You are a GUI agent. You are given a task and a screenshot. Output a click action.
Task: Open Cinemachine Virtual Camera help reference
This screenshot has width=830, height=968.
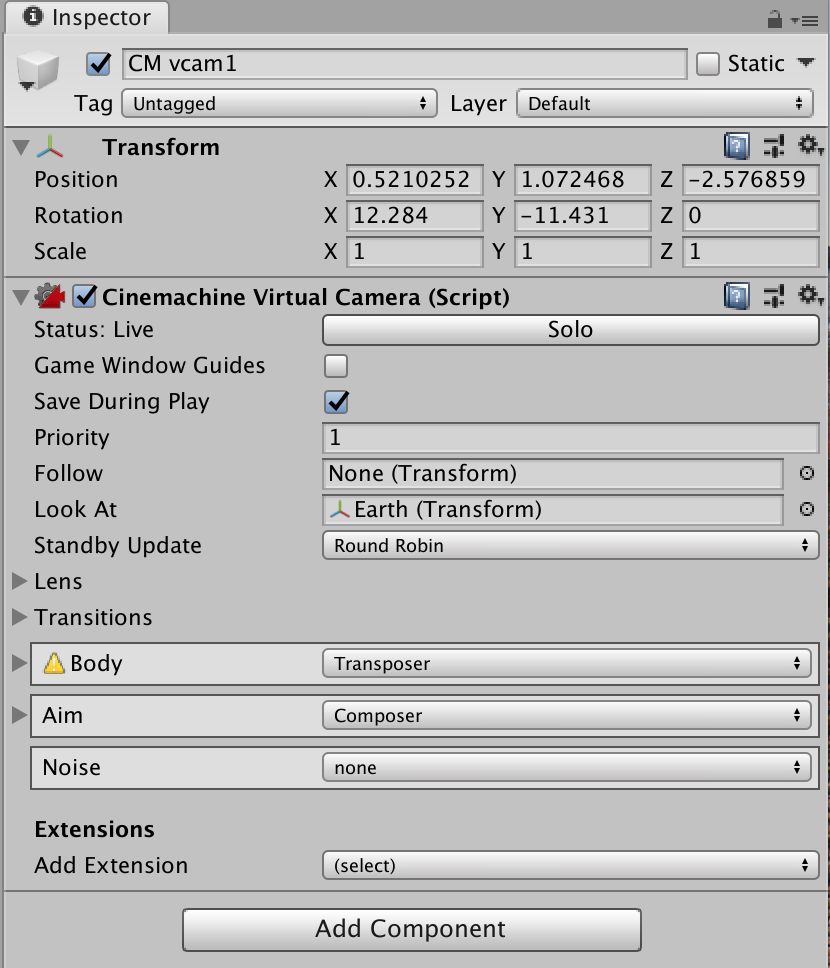[736, 296]
